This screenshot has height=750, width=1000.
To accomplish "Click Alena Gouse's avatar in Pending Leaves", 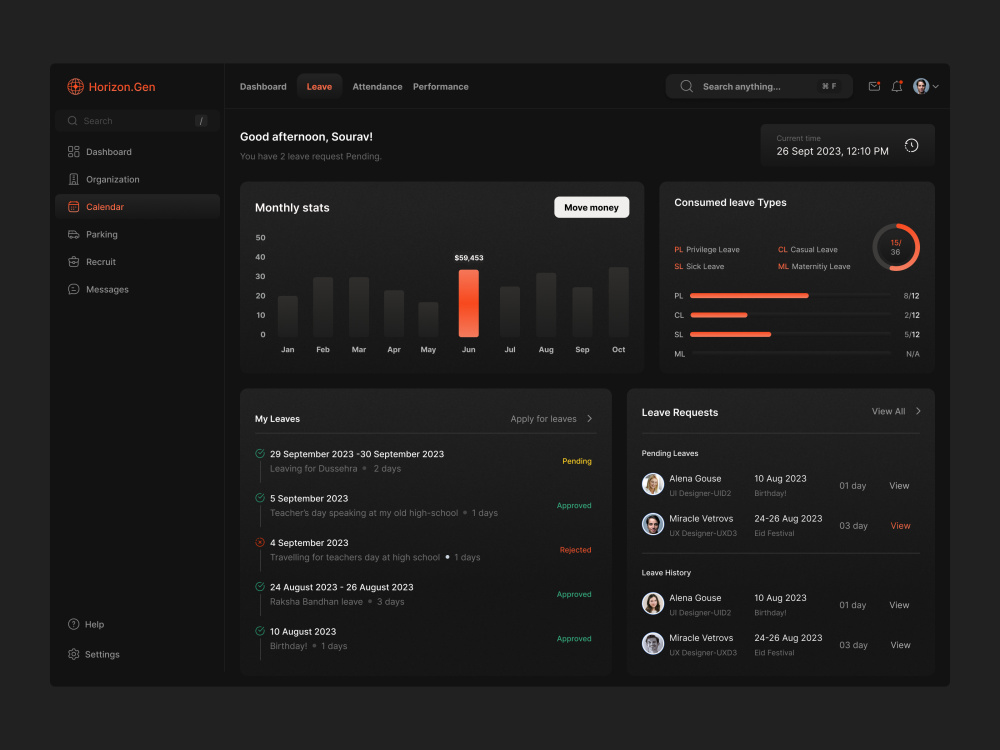I will [652, 484].
